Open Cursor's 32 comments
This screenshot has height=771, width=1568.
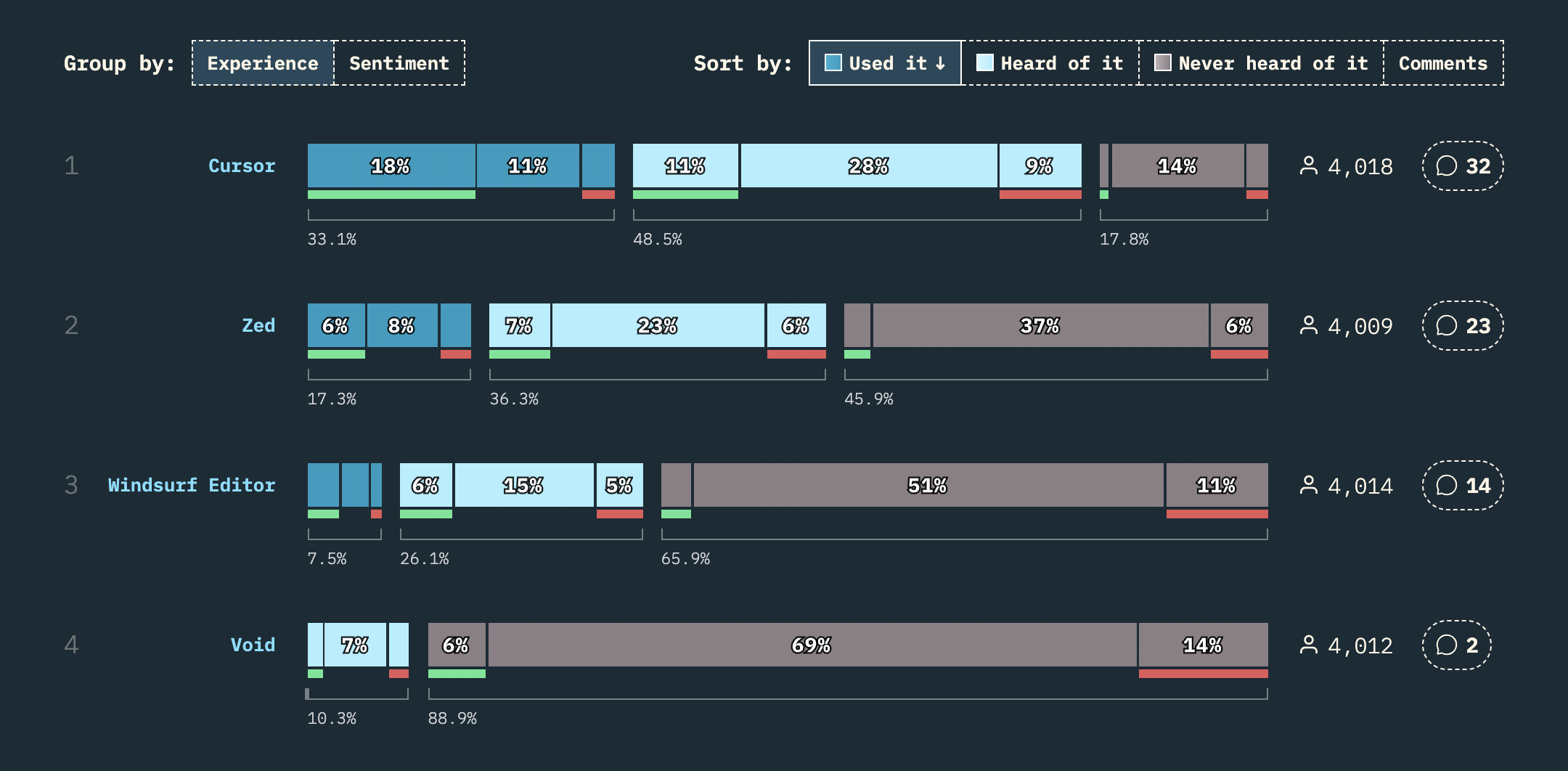tap(1463, 166)
